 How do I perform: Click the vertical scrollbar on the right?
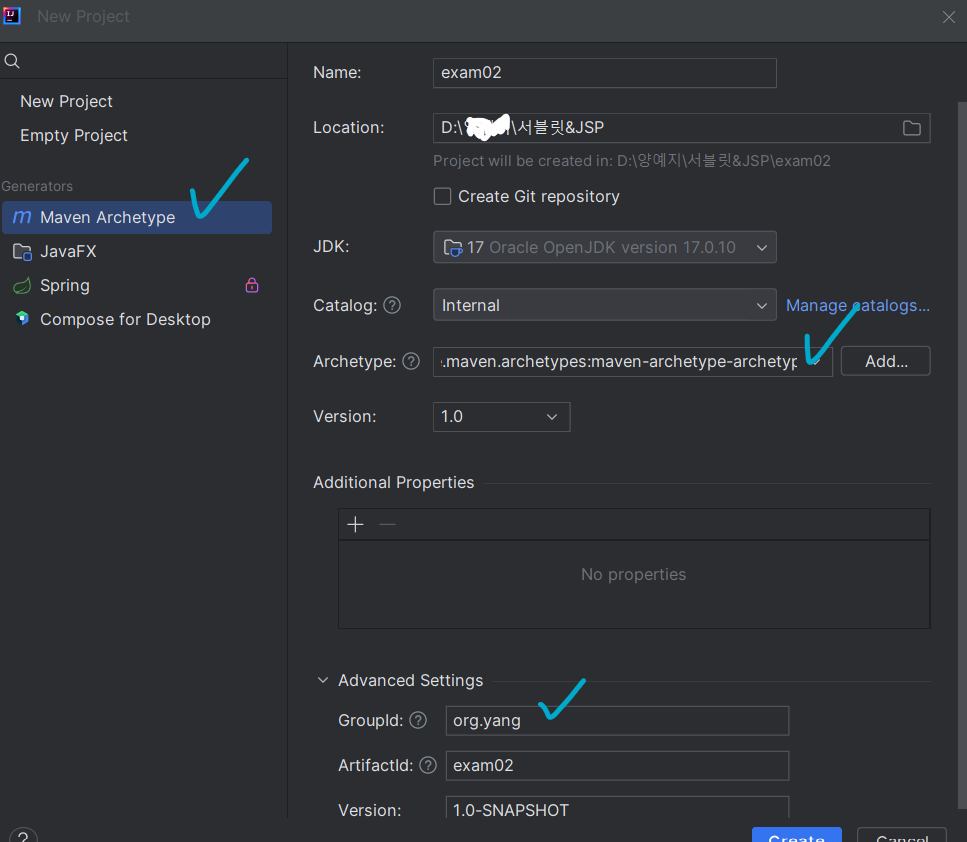coord(962,456)
